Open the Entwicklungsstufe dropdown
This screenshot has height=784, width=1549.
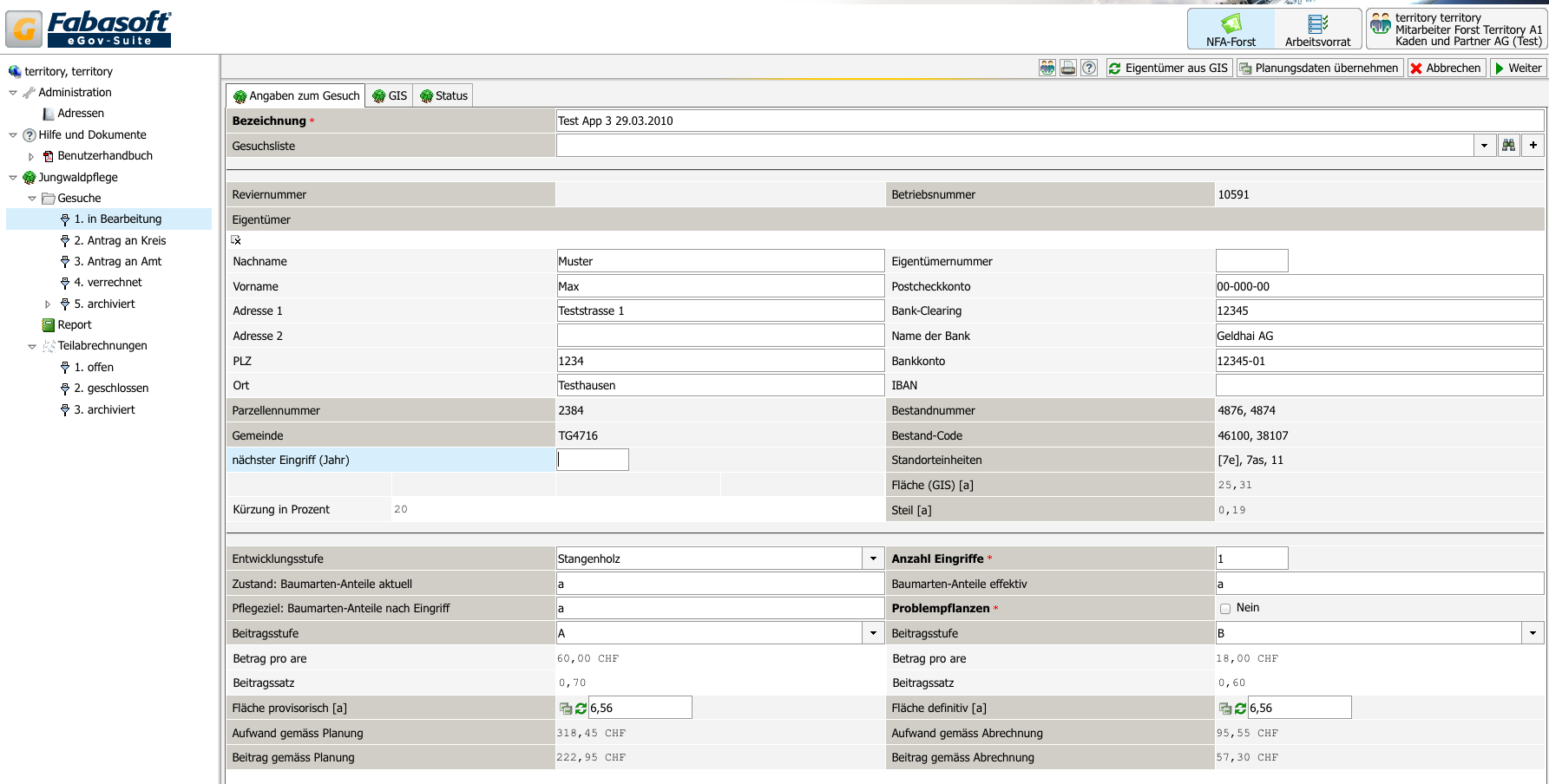(874, 559)
